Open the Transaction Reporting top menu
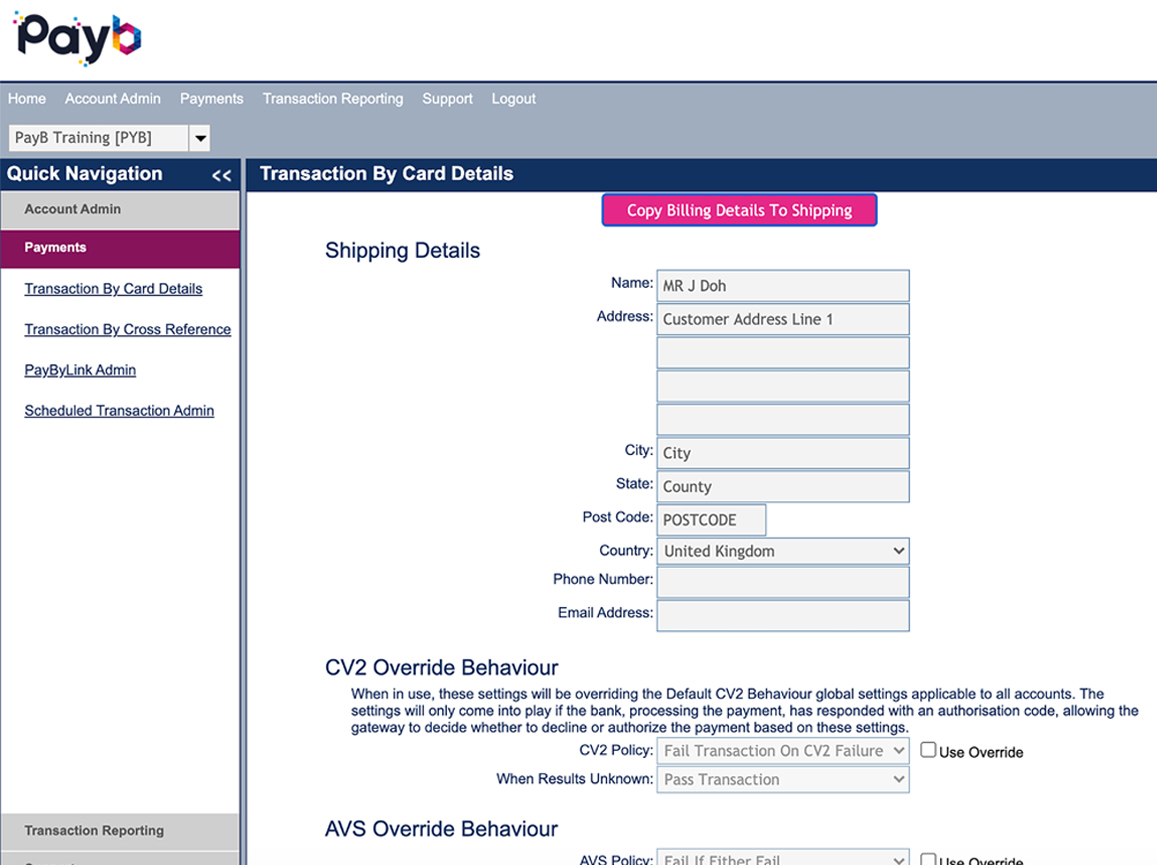The image size is (1157, 865). tap(333, 99)
